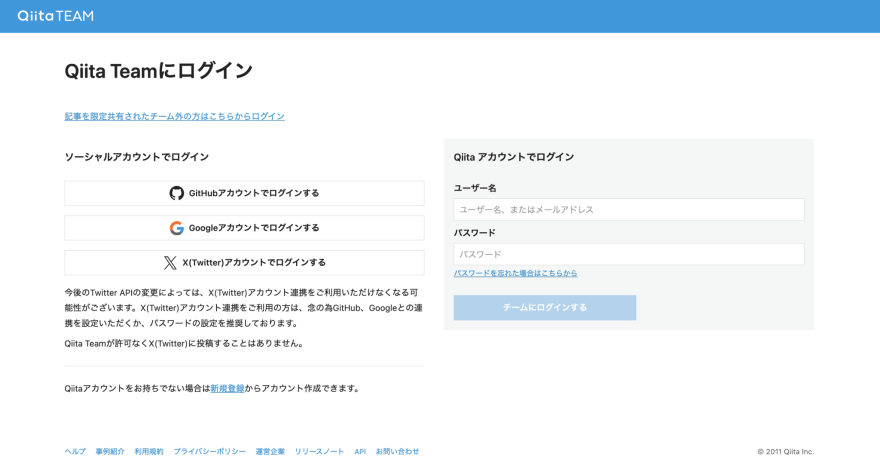Log in with GitHubアカウントでログインする button
Viewport: 880px width, 474px height.
point(244,193)
